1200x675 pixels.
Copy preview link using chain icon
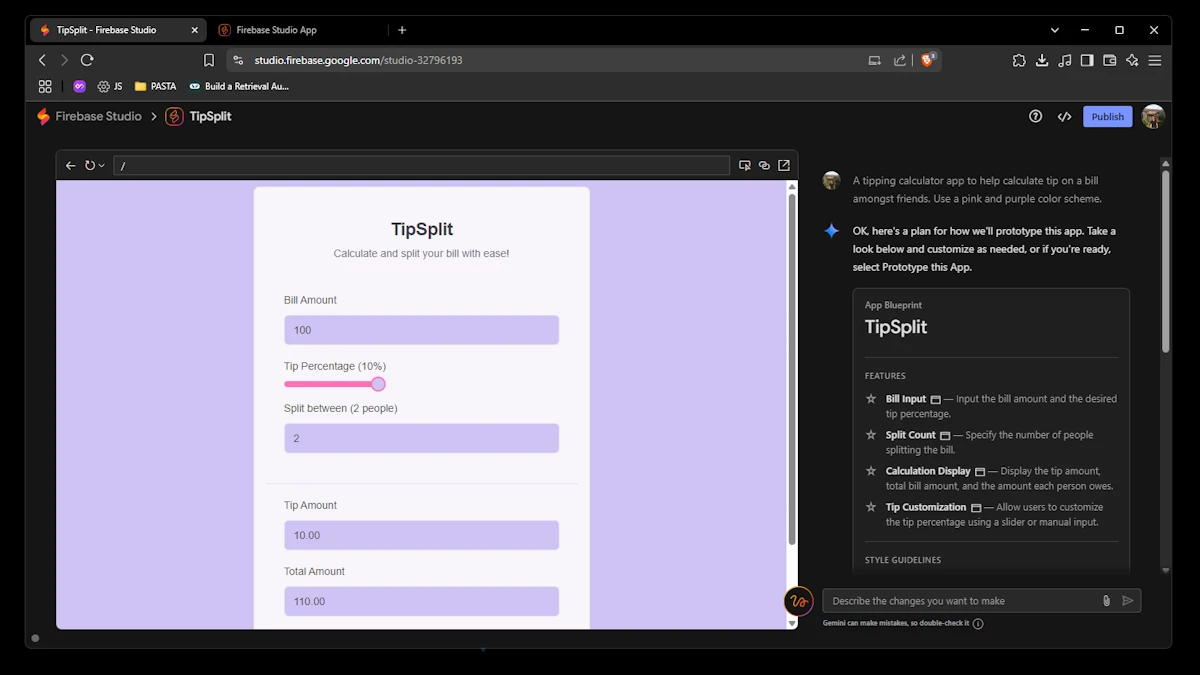tap(764, 166)
